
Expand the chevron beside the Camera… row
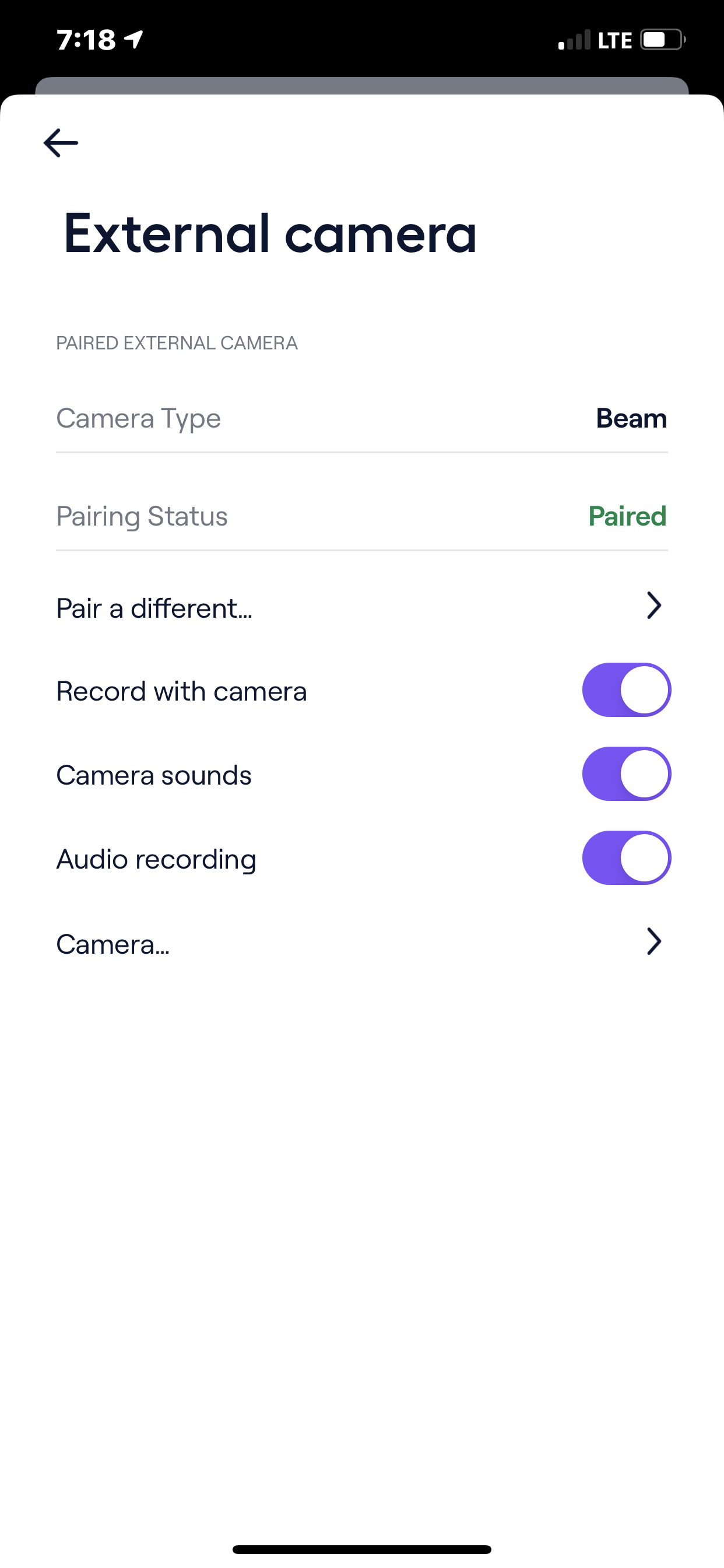(x=653, y=942)
